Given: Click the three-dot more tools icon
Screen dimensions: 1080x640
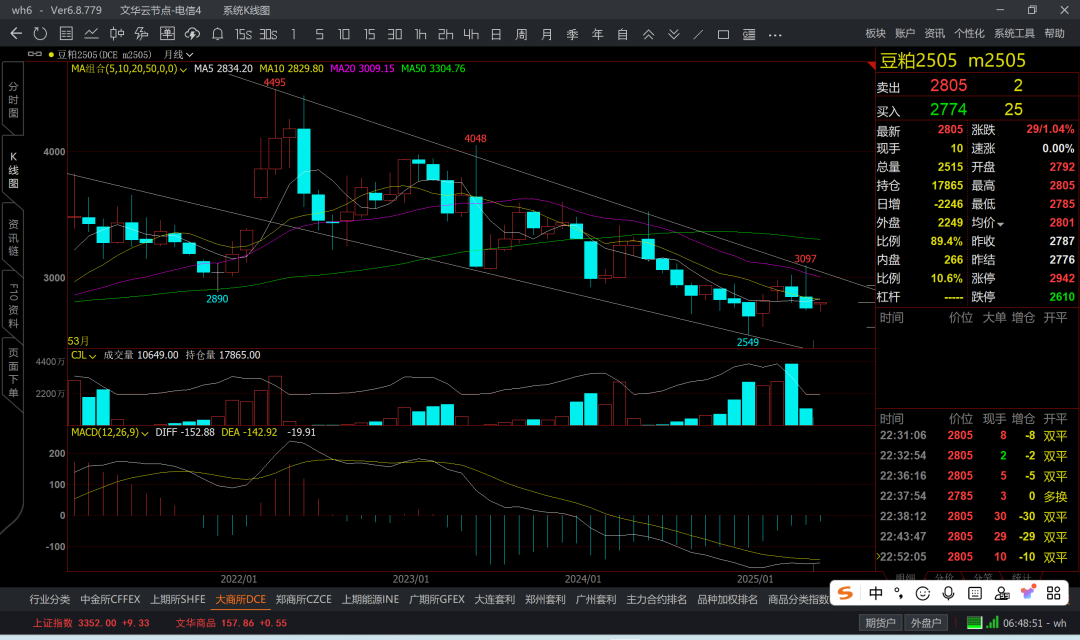Looking at the screenshot, I should 775,34.
